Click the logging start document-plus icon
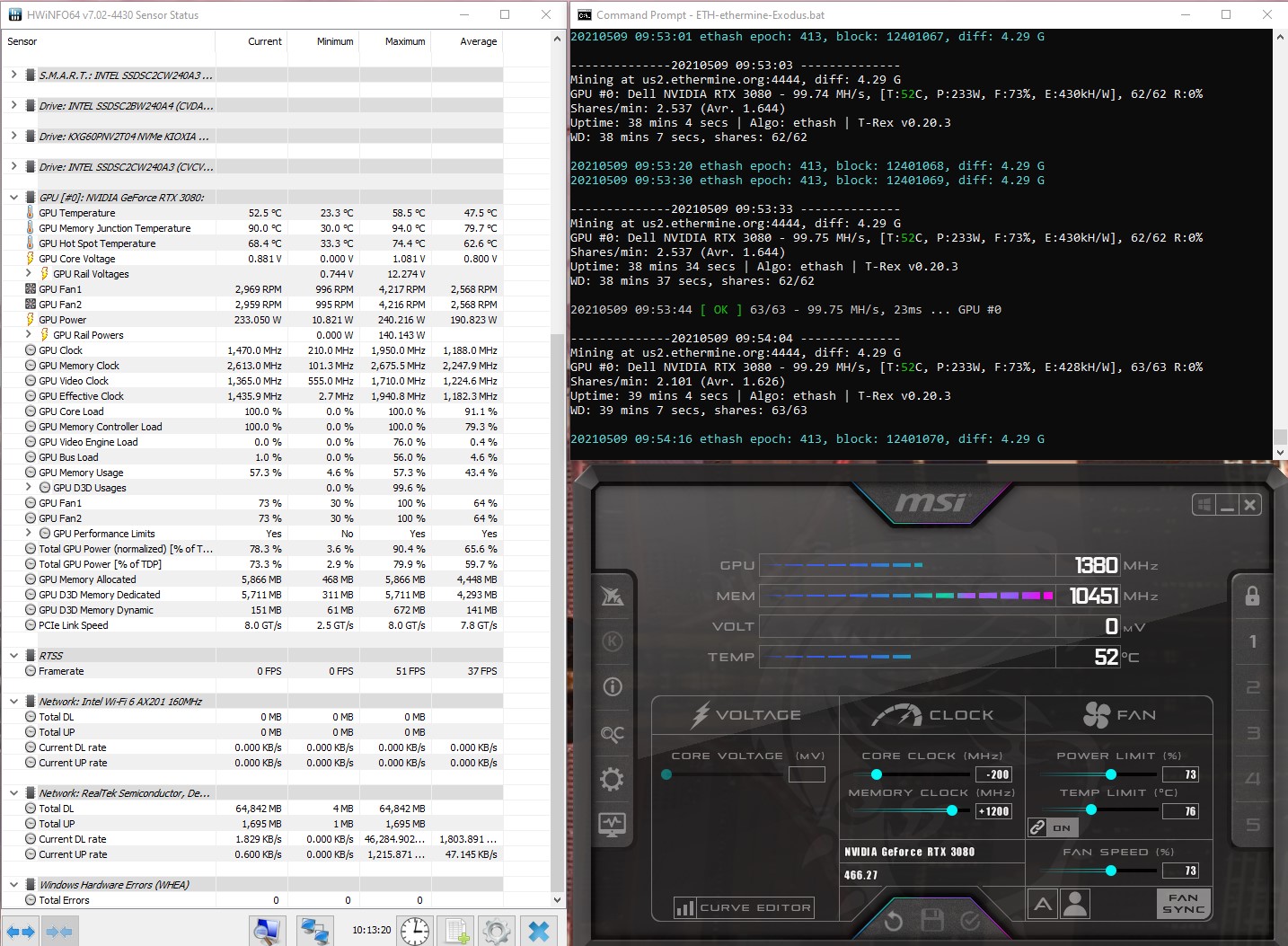Viewport: 1288px width, 946px height. point(456,932)
